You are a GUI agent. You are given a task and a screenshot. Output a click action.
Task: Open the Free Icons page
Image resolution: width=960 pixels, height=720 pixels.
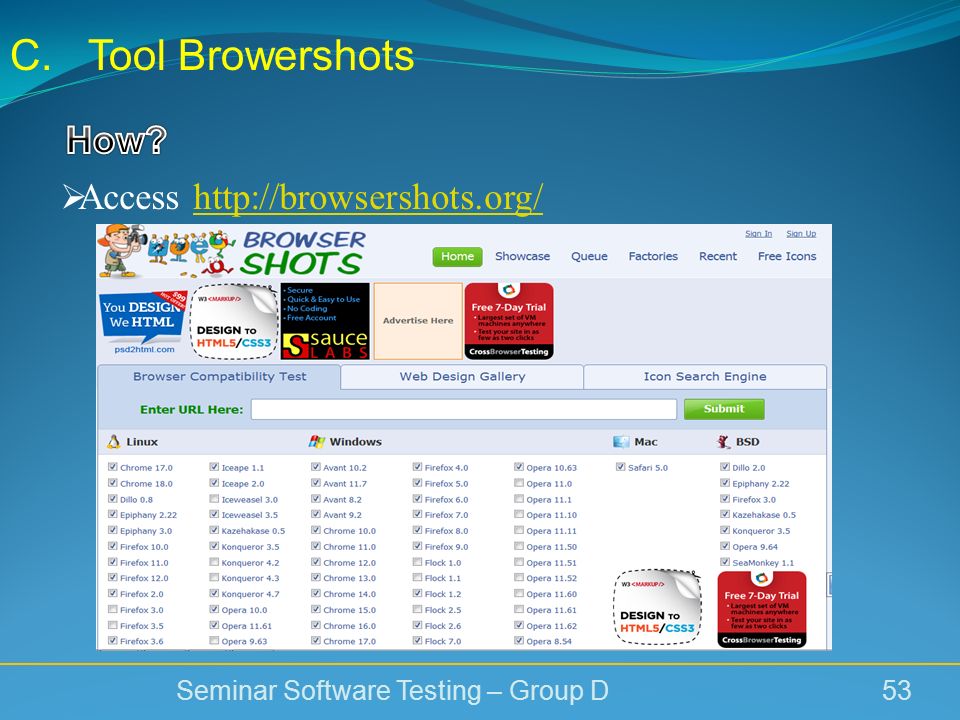pyautogui.click(x=787, y=257)
